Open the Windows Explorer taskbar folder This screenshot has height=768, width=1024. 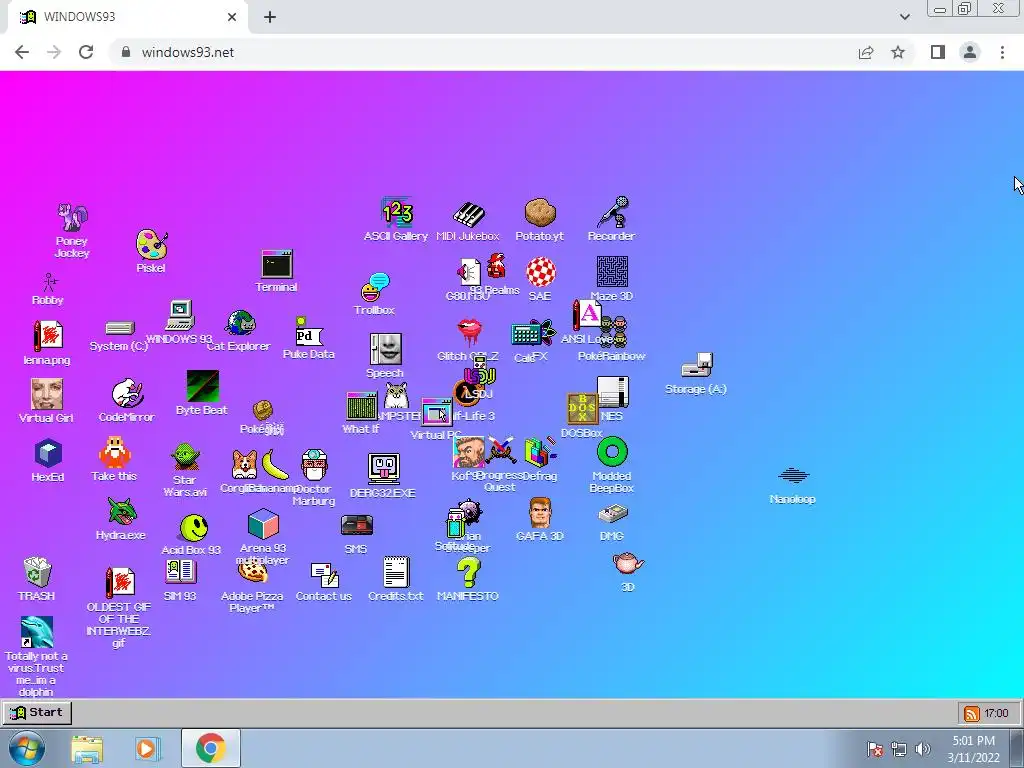pos(87,748)
